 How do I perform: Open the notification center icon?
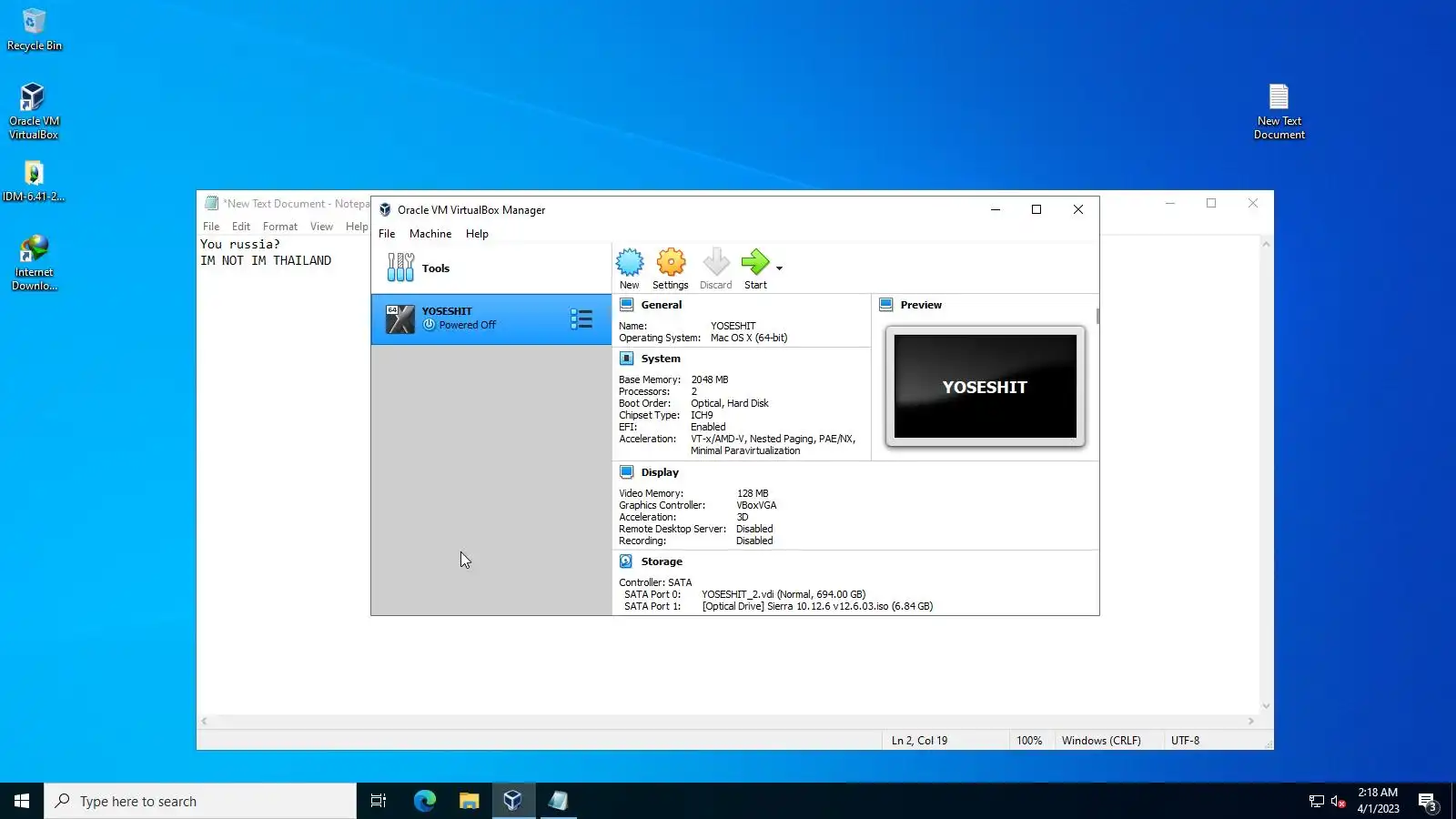pos(1428,802)
